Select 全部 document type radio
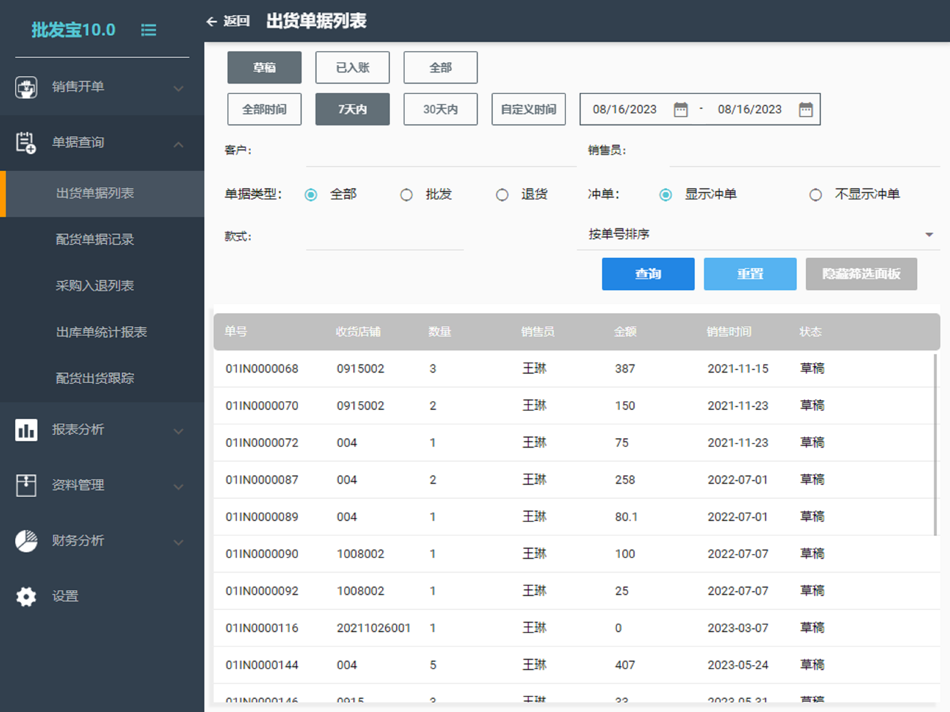950x712 pixels. coord(311,195)
